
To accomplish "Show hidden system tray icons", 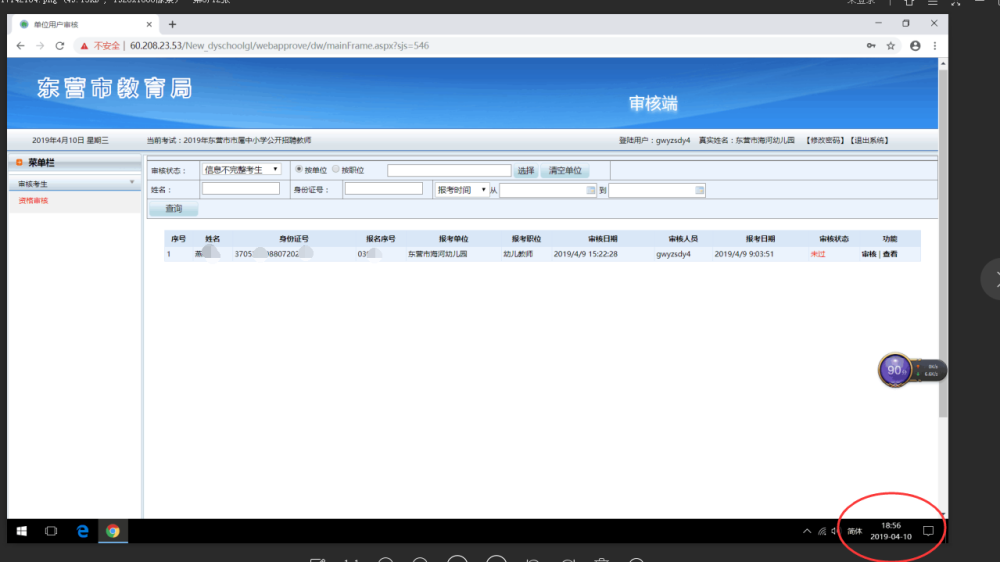I will 807,531.
